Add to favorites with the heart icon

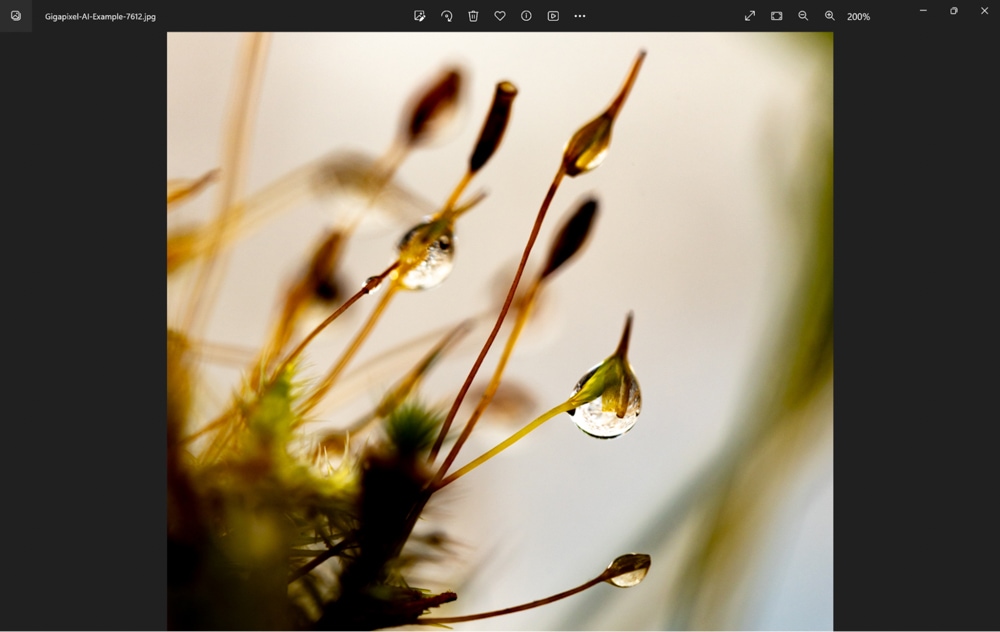point(500,16)
